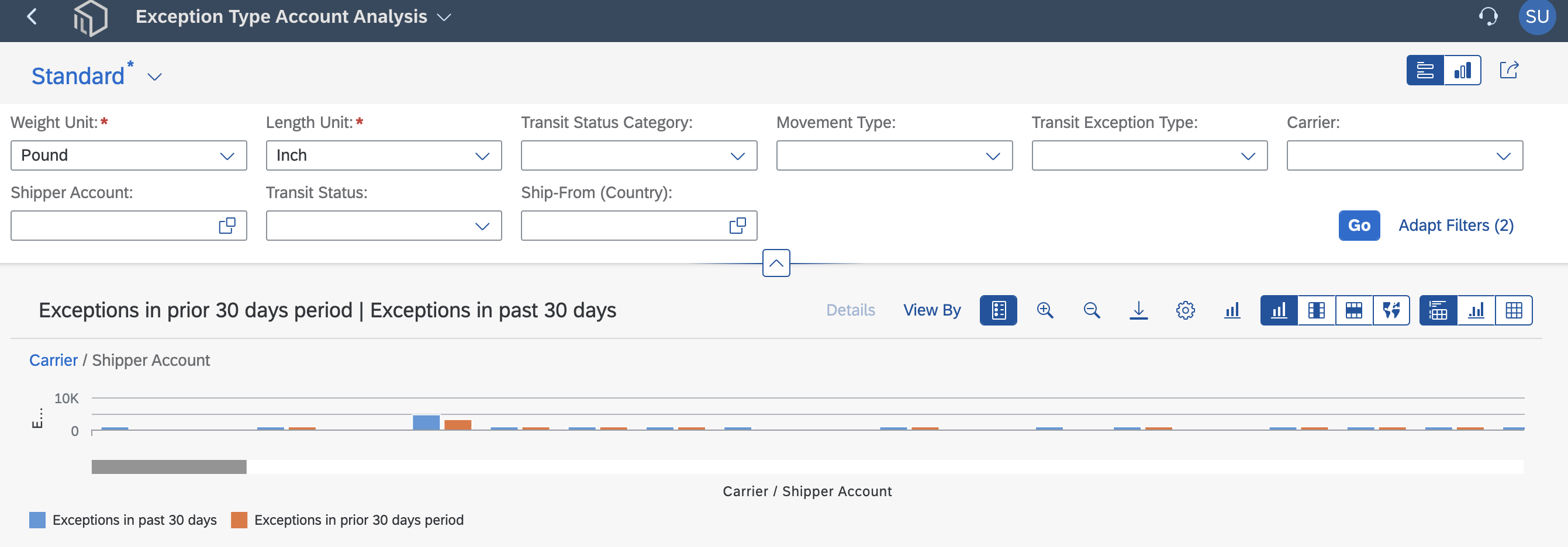Select geo map display mode
The width and height of the screenshot is (1568, 547).
1391,310
